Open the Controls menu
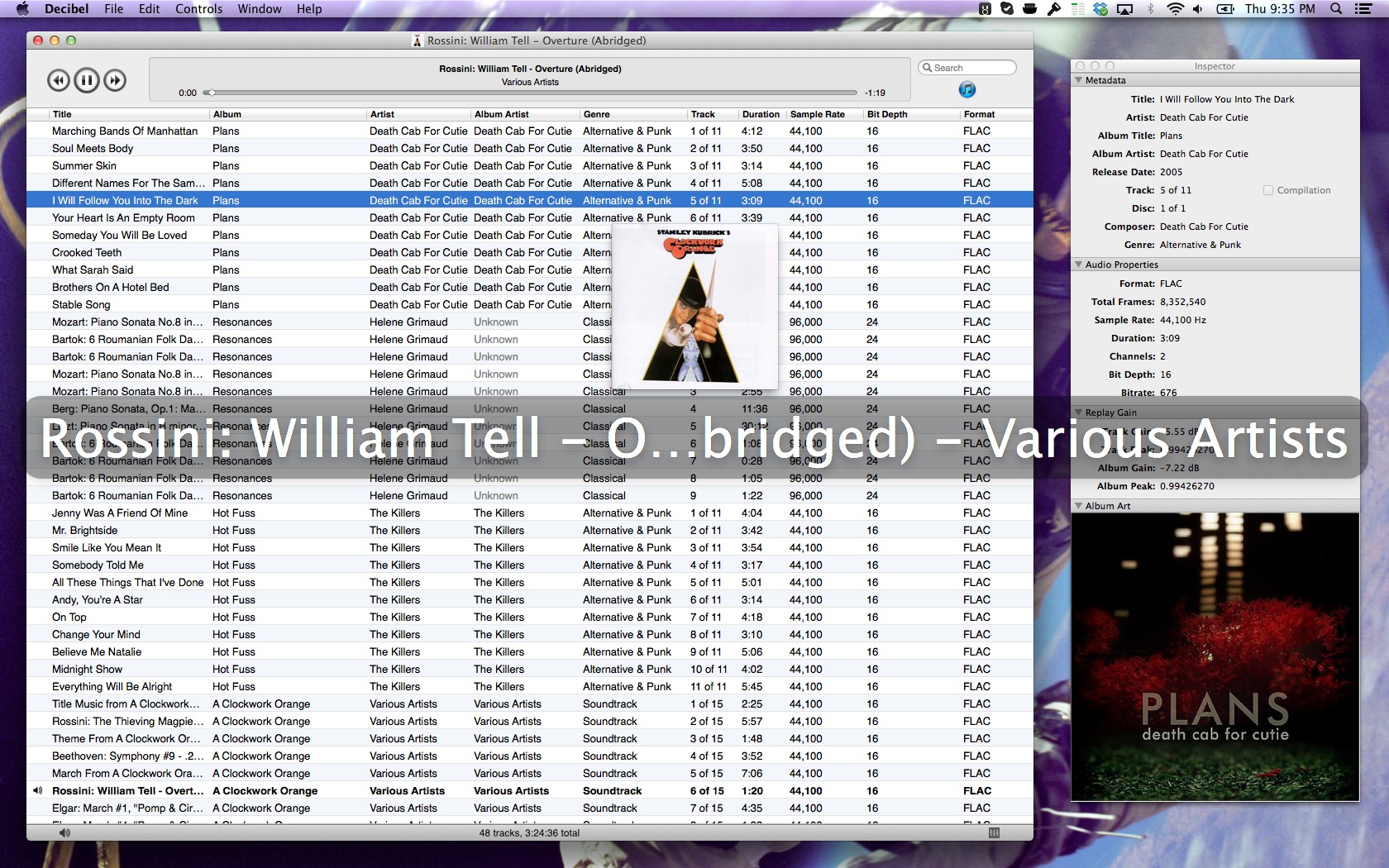1389x868 pixels. 199,9
